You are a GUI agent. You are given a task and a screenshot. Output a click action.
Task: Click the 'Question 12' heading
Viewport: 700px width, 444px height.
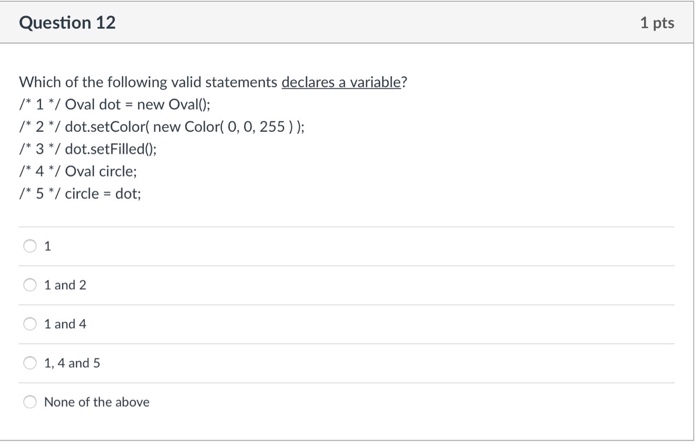68,22
